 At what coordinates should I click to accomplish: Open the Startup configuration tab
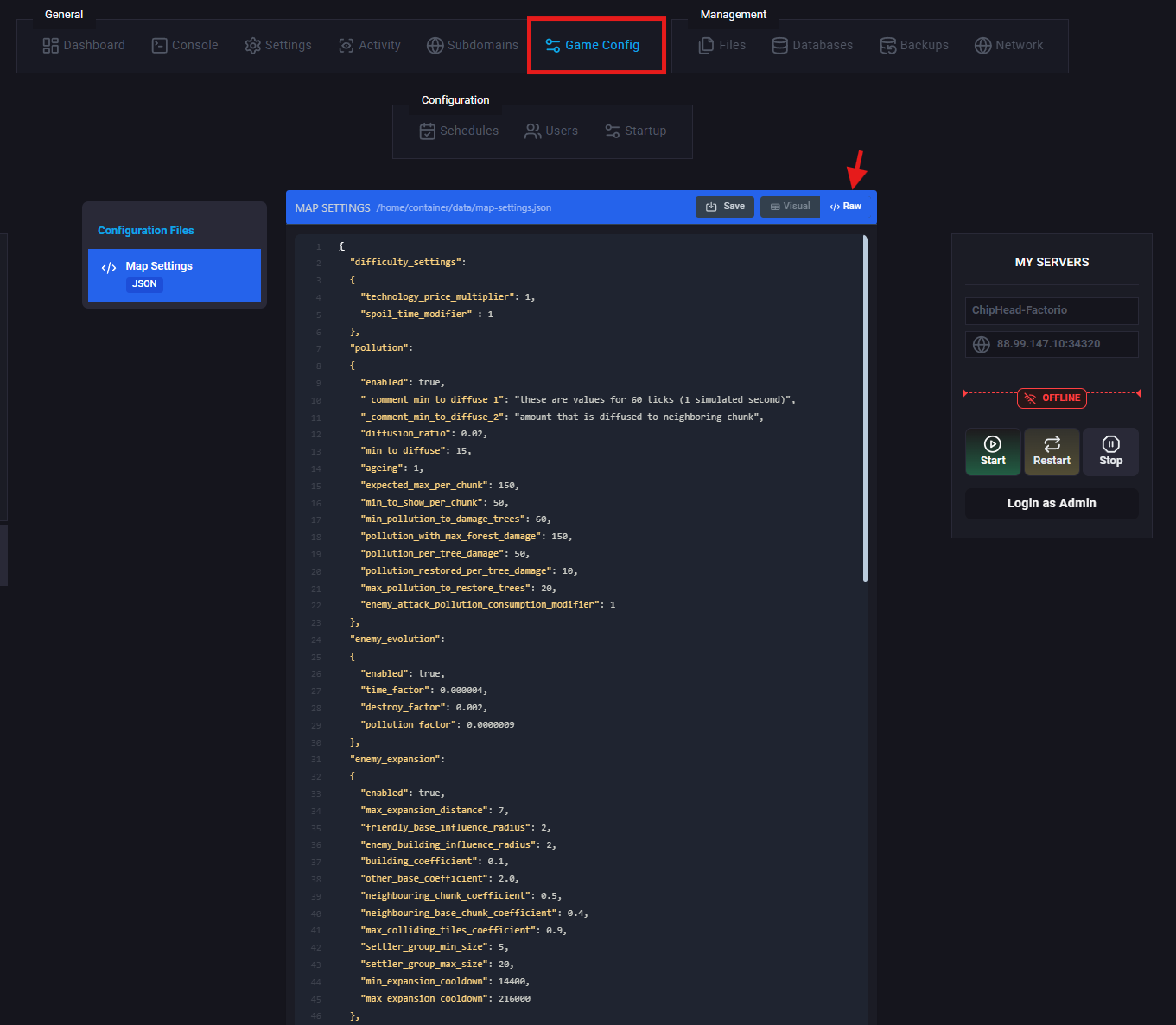(x=635, y=131)
